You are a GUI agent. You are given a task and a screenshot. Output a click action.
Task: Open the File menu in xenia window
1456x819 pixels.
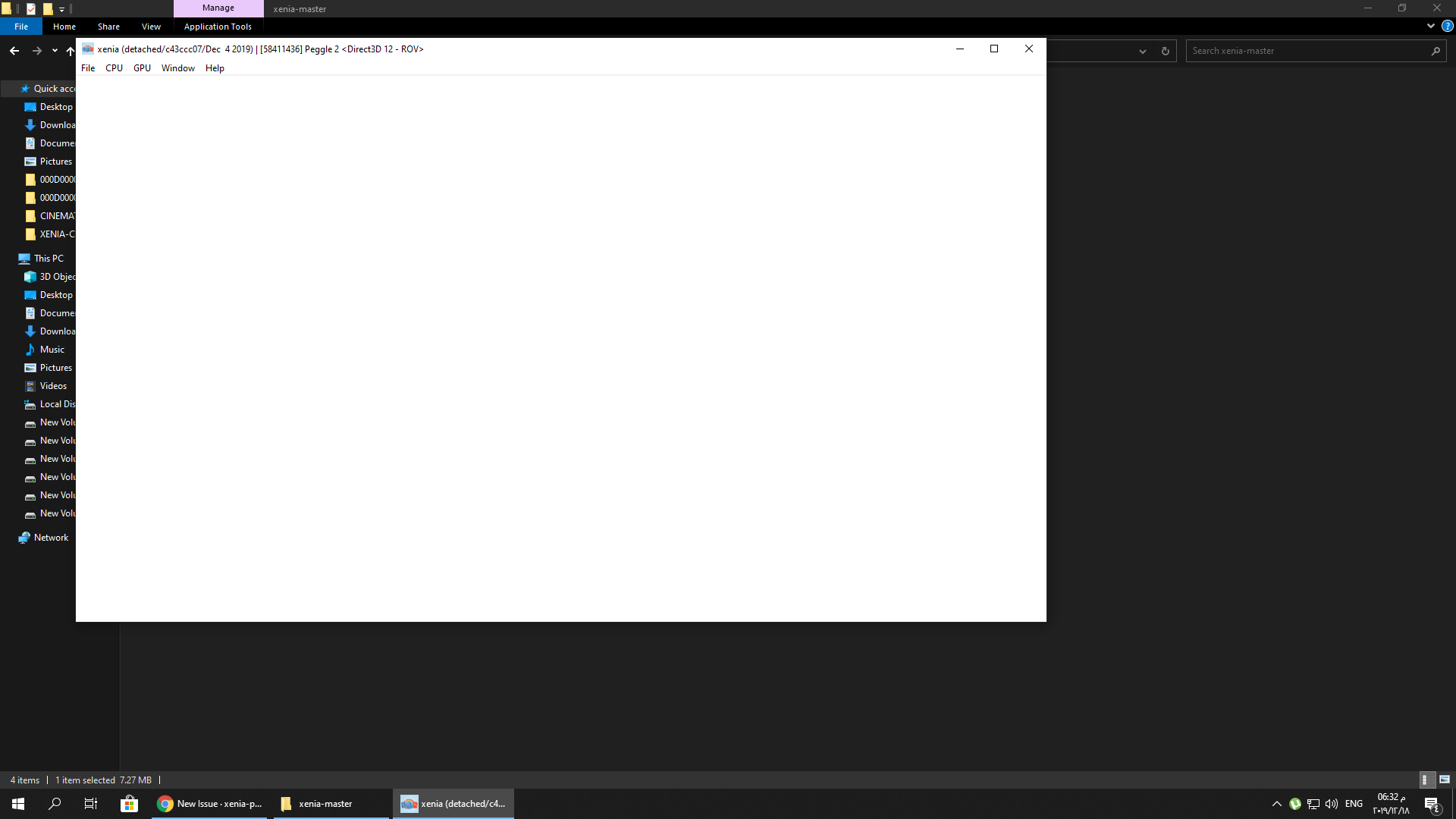click(x=88, y=68)
